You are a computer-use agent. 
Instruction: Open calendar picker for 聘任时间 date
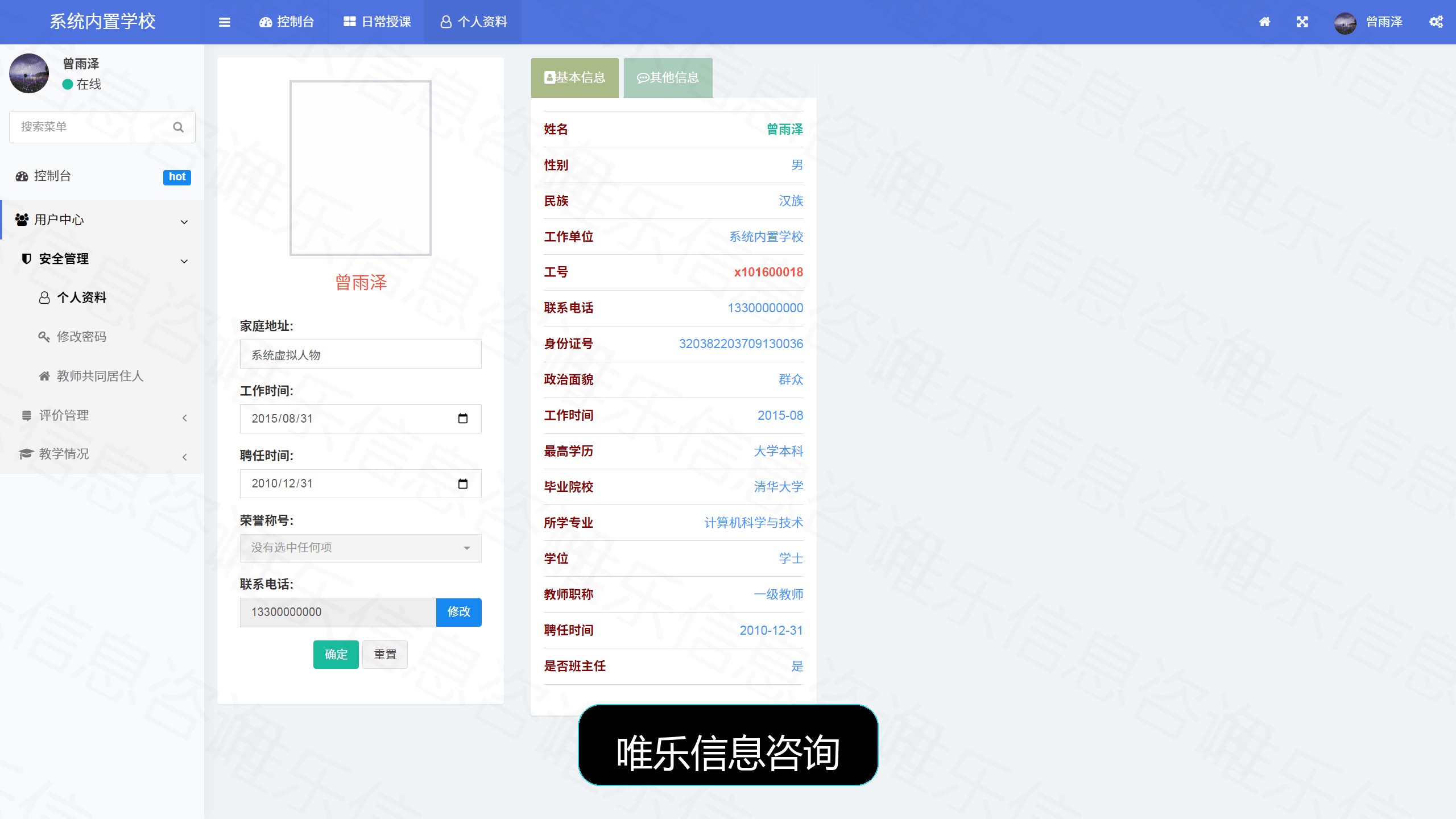coord(463,483)
